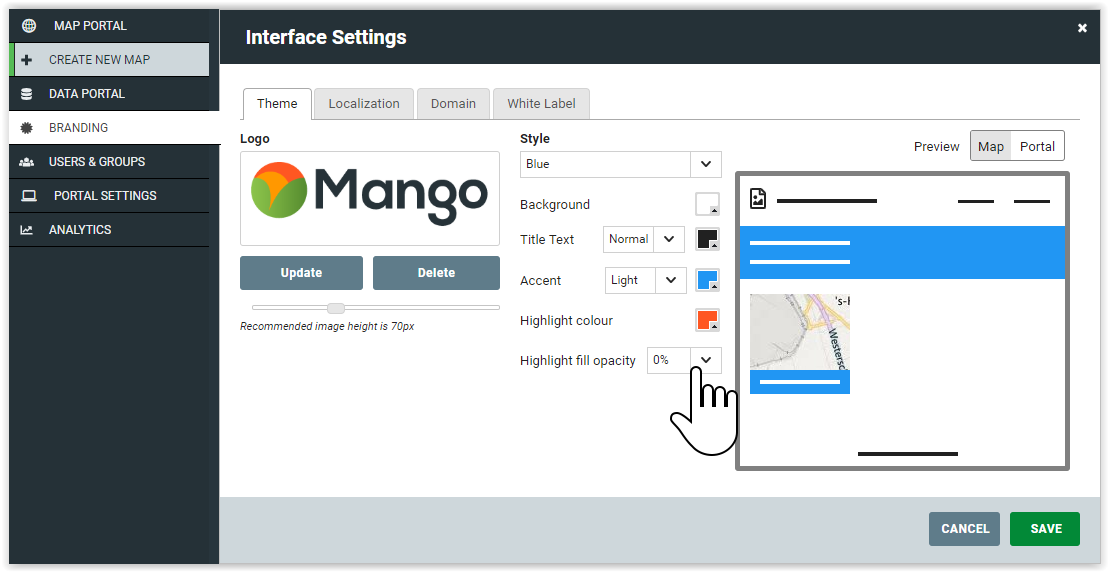This screenshot has width=1109, height=572.
Task: Click the Users & Groups people icon
Action: (27, 162)
